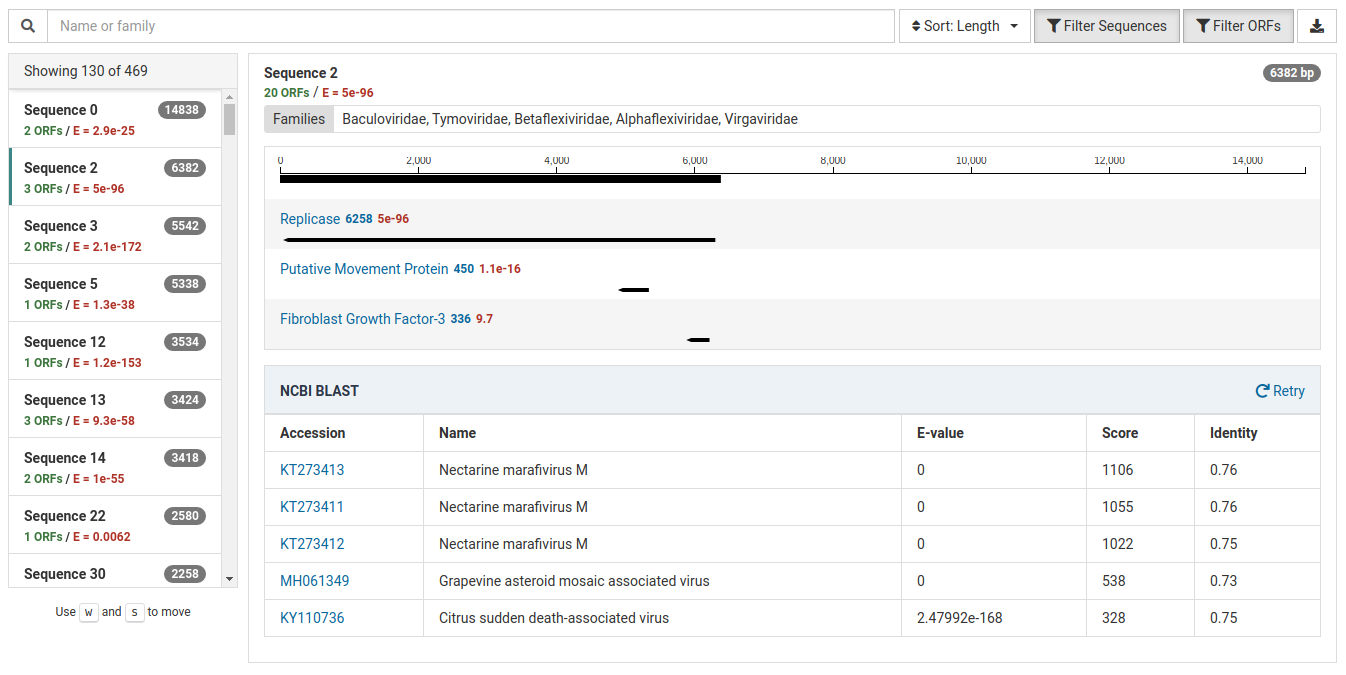Click the sequence list scrollbar thumb
This screenshot has height=675, width=1346.
[229, 119]
